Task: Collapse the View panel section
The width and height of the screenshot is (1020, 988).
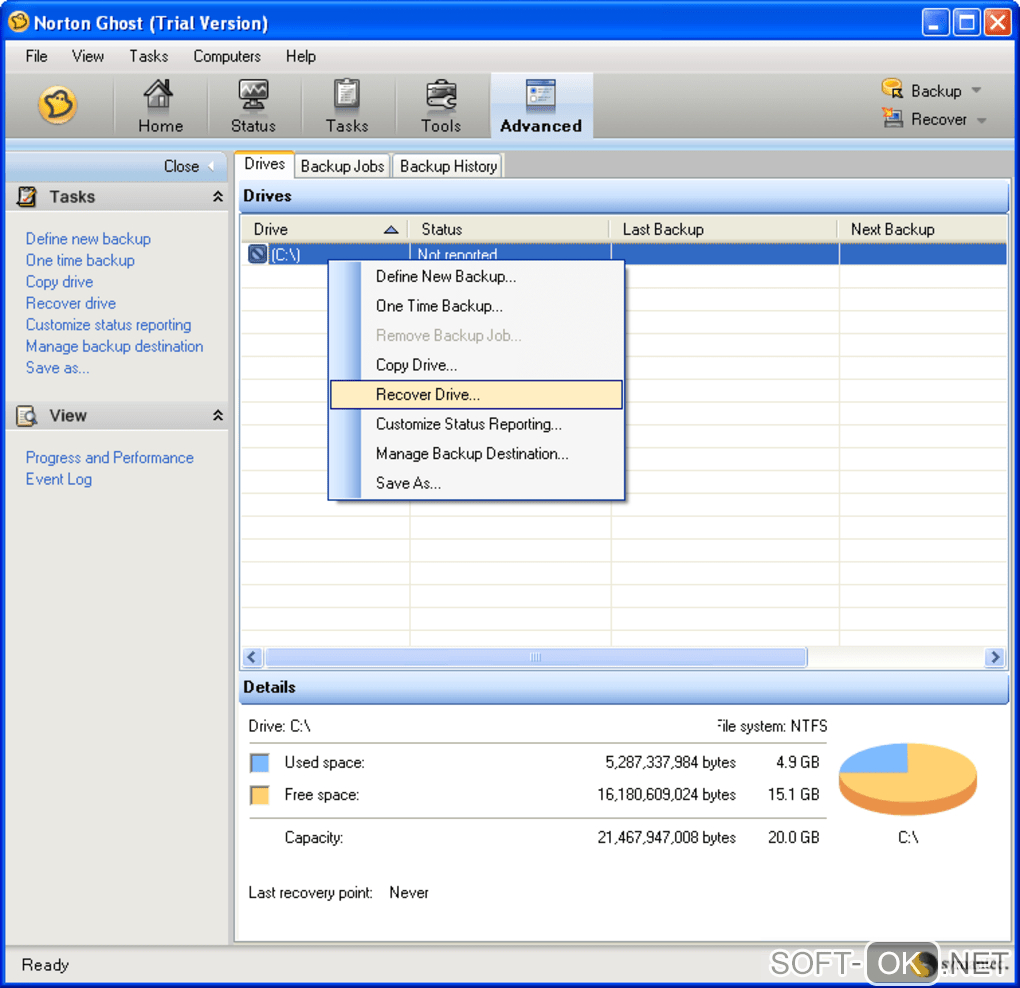Action: coord(218,416)
